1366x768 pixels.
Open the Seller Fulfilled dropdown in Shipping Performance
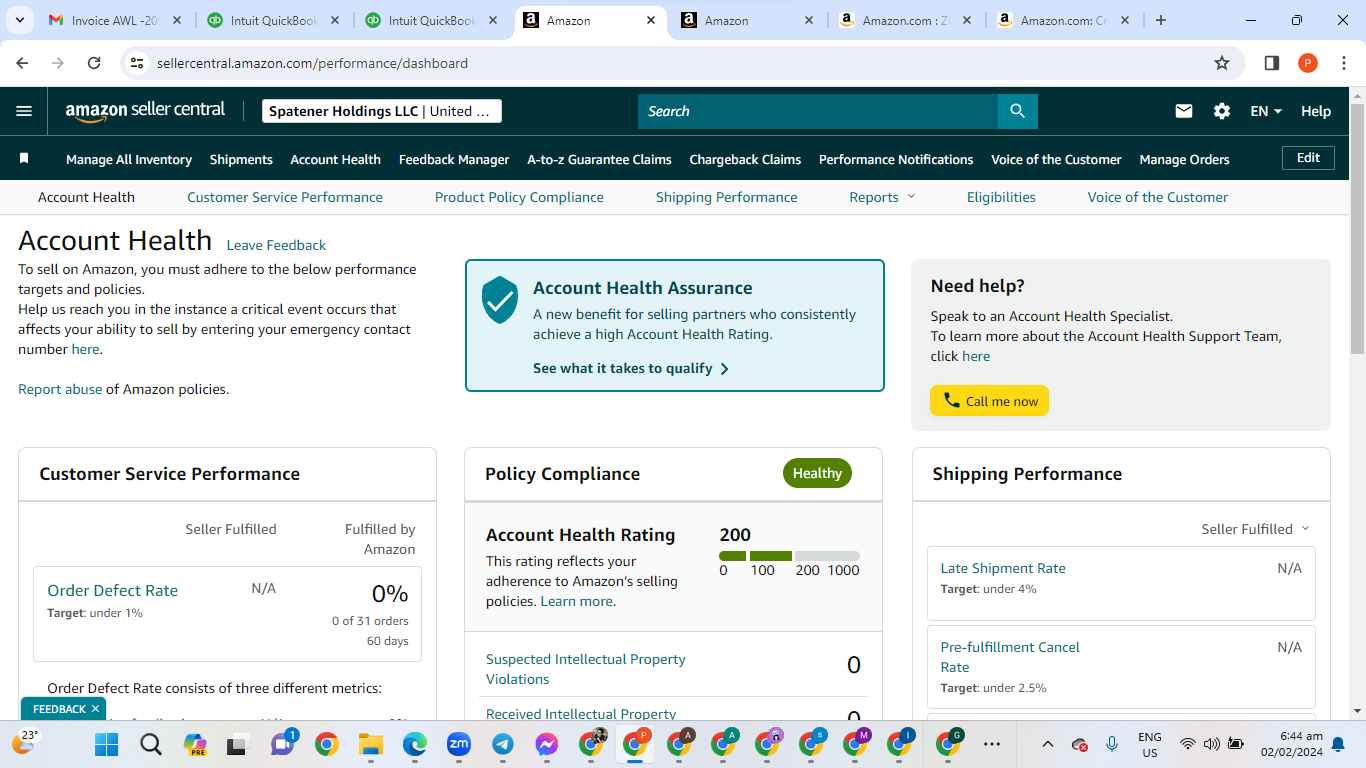click(1255, 529)
